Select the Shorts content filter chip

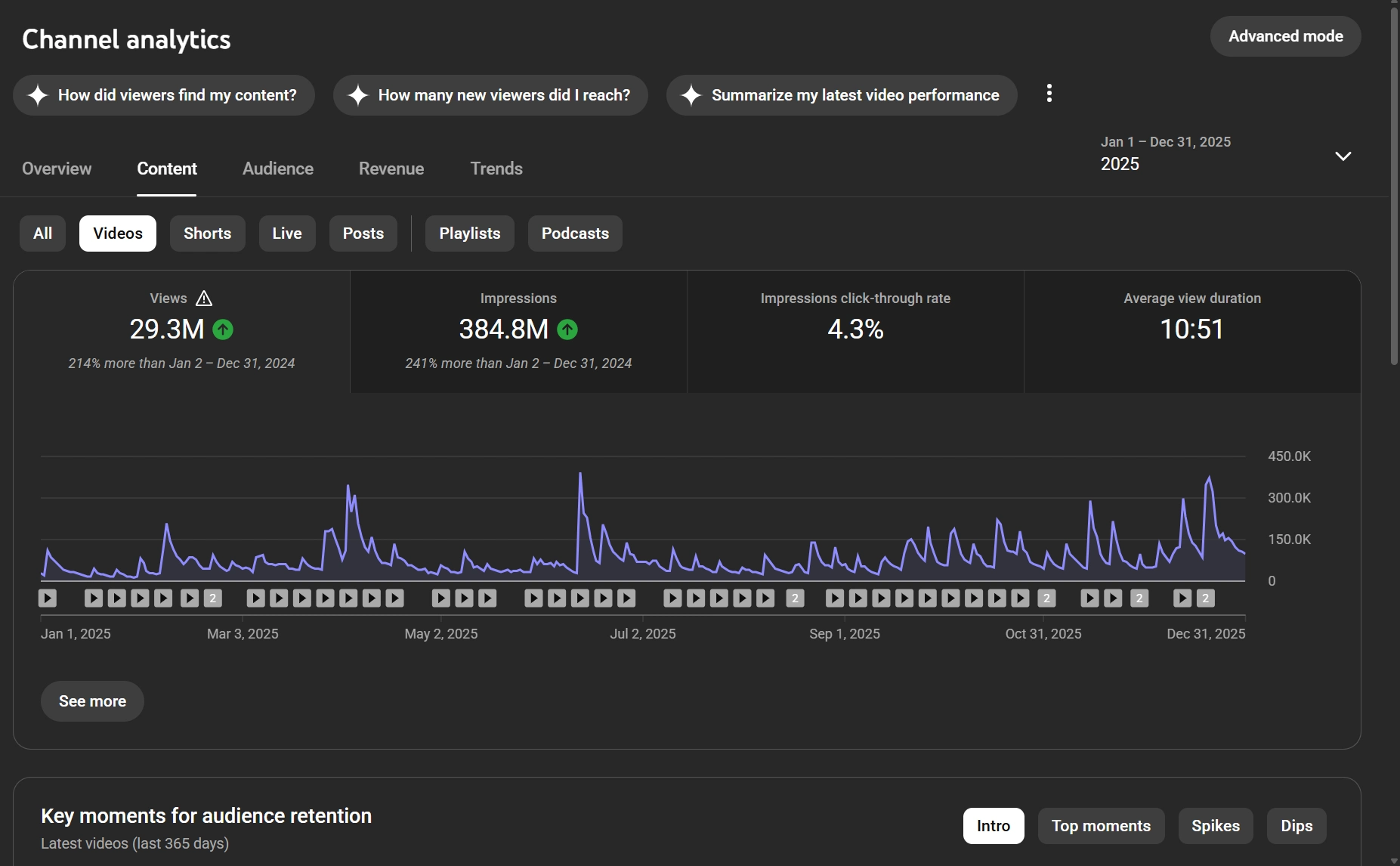pyautogui.click(x=207, y=234)
